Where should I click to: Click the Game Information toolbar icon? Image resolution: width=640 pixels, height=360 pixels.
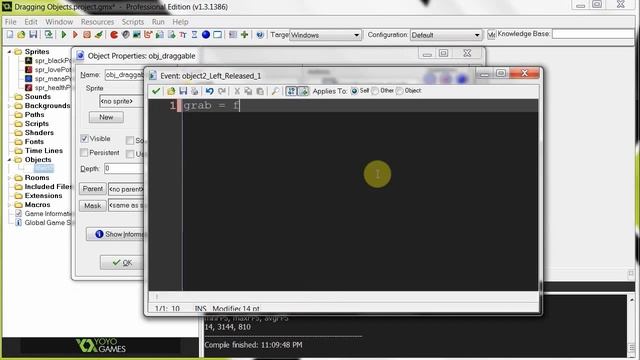click(233, 35)
